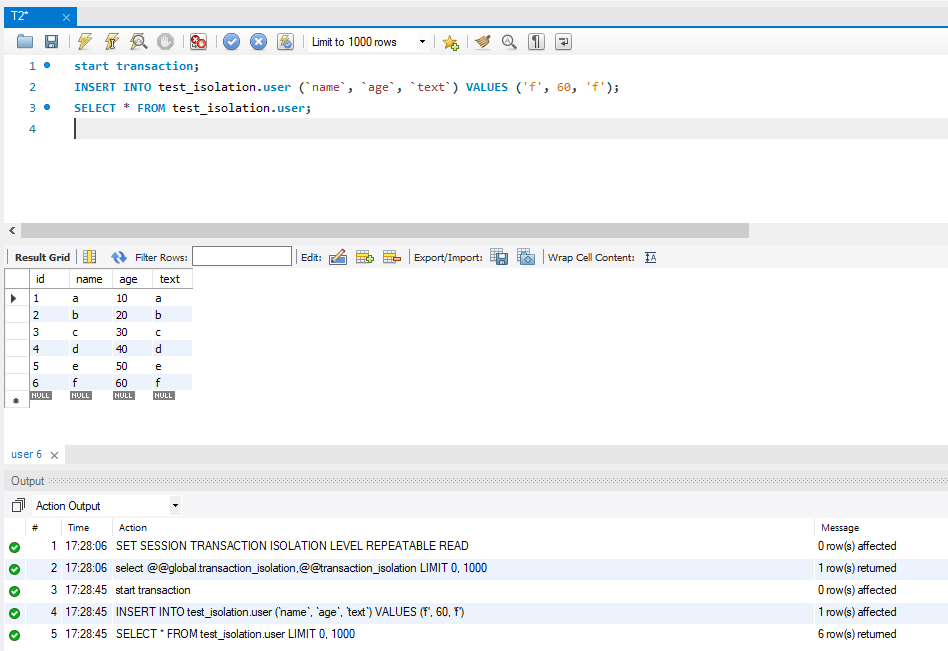Select the age cell with value 60
Viewport: 948px width, 651px height.
(x=131, y=383)
